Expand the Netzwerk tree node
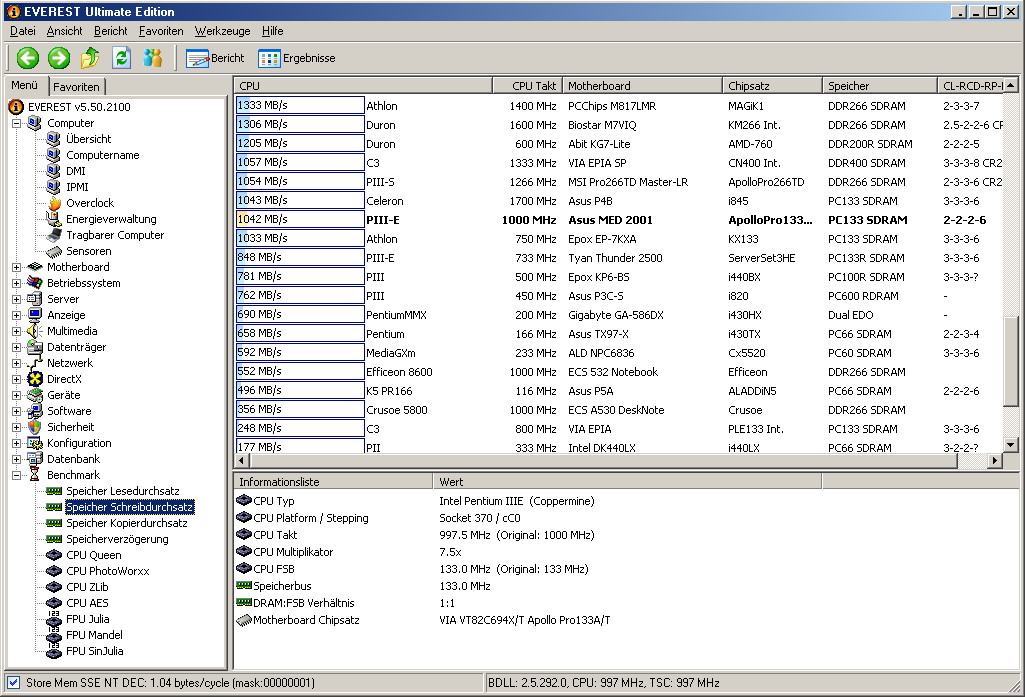The width and height of the screenshot is (1025, 697). click(x=17, y=363)
